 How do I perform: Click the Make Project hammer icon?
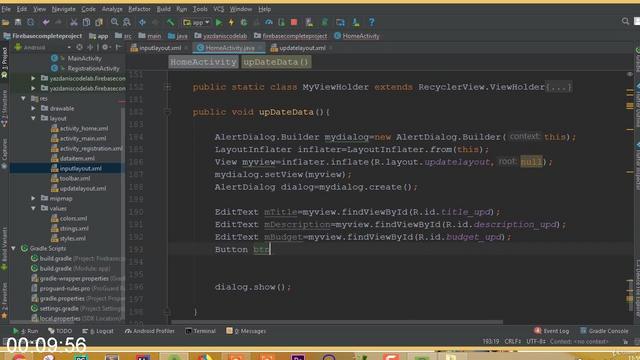[x=170, y=22]
